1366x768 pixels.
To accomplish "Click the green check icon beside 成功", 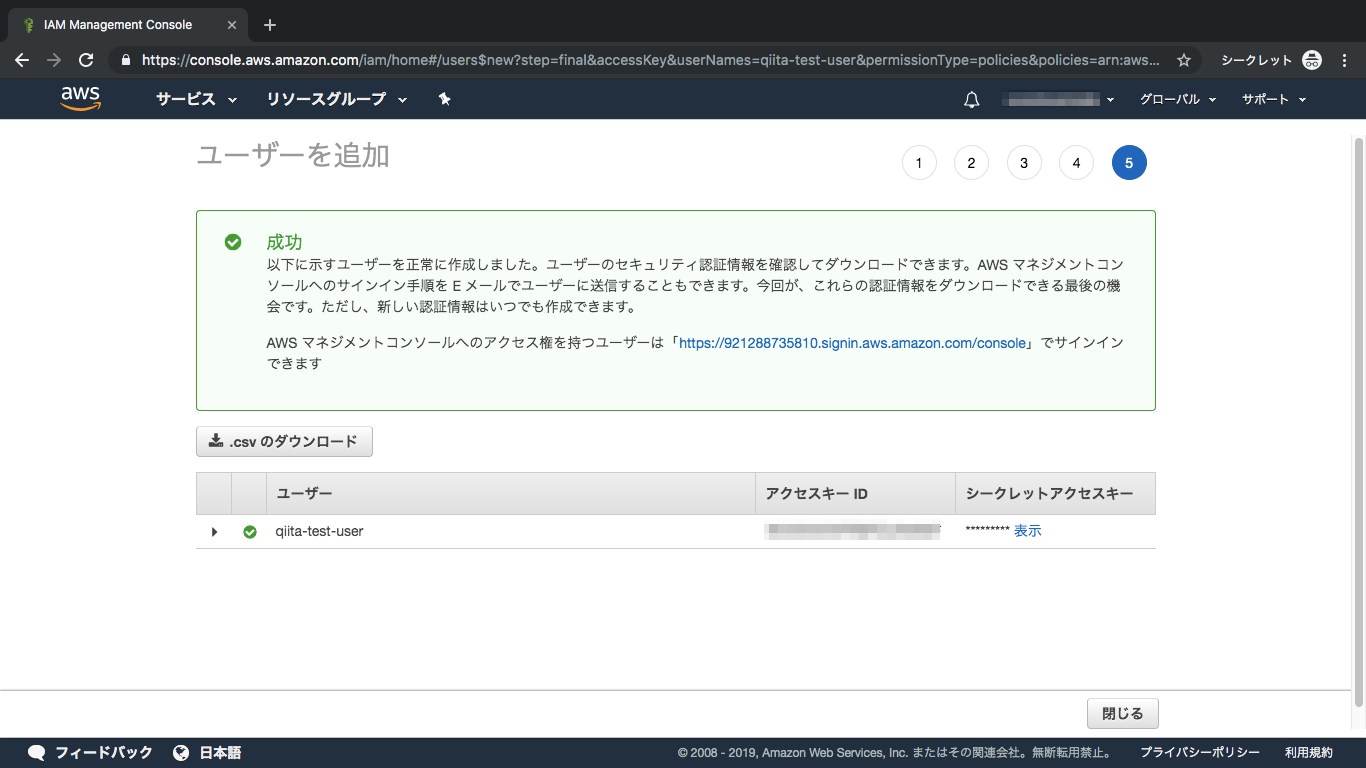I will pyautogui.click(x=233, y=242).
